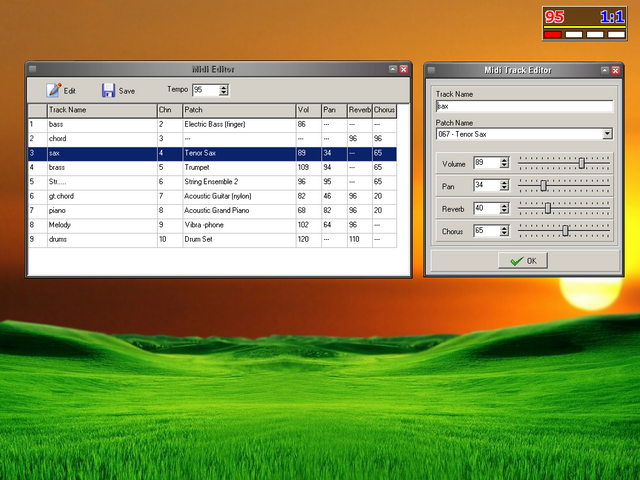The width and height of the screenshot is (640, 480).
Task: Click the Acoustic Grand Piano patch cell
Action: click(239, 211)
